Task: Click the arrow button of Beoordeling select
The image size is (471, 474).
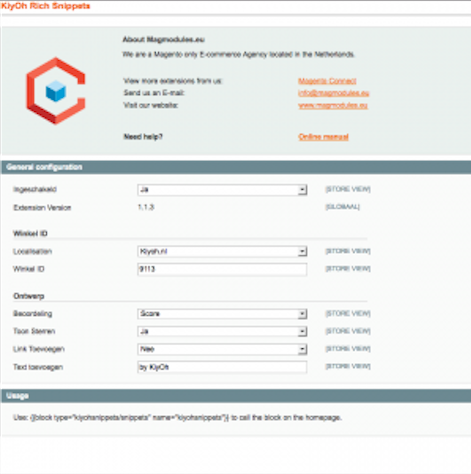Action: (302, 314)
